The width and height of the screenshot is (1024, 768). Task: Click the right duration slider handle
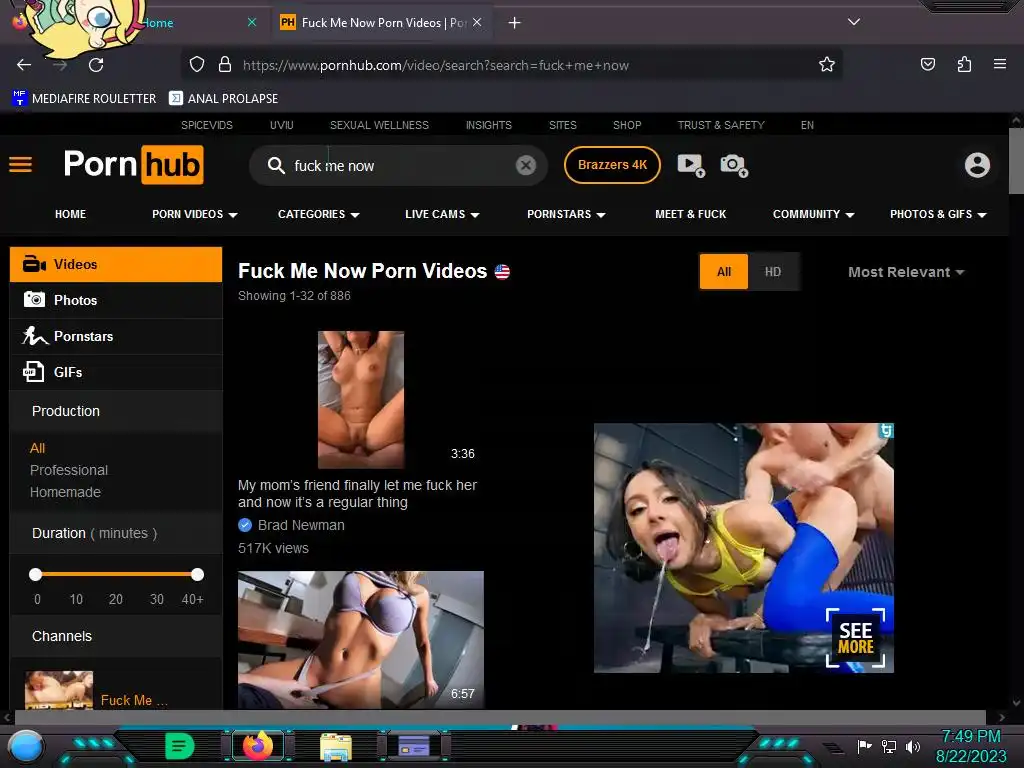tap(197, 574)
